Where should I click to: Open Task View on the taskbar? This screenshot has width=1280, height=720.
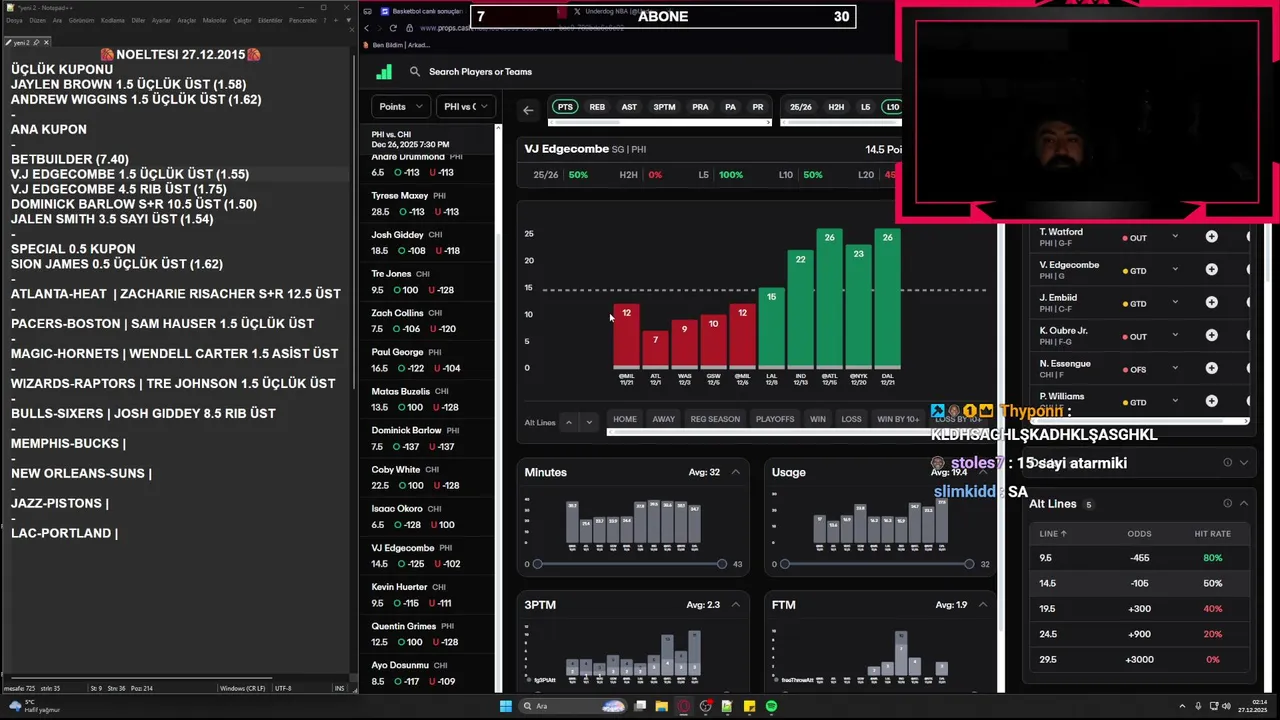[x=640, y=706]
